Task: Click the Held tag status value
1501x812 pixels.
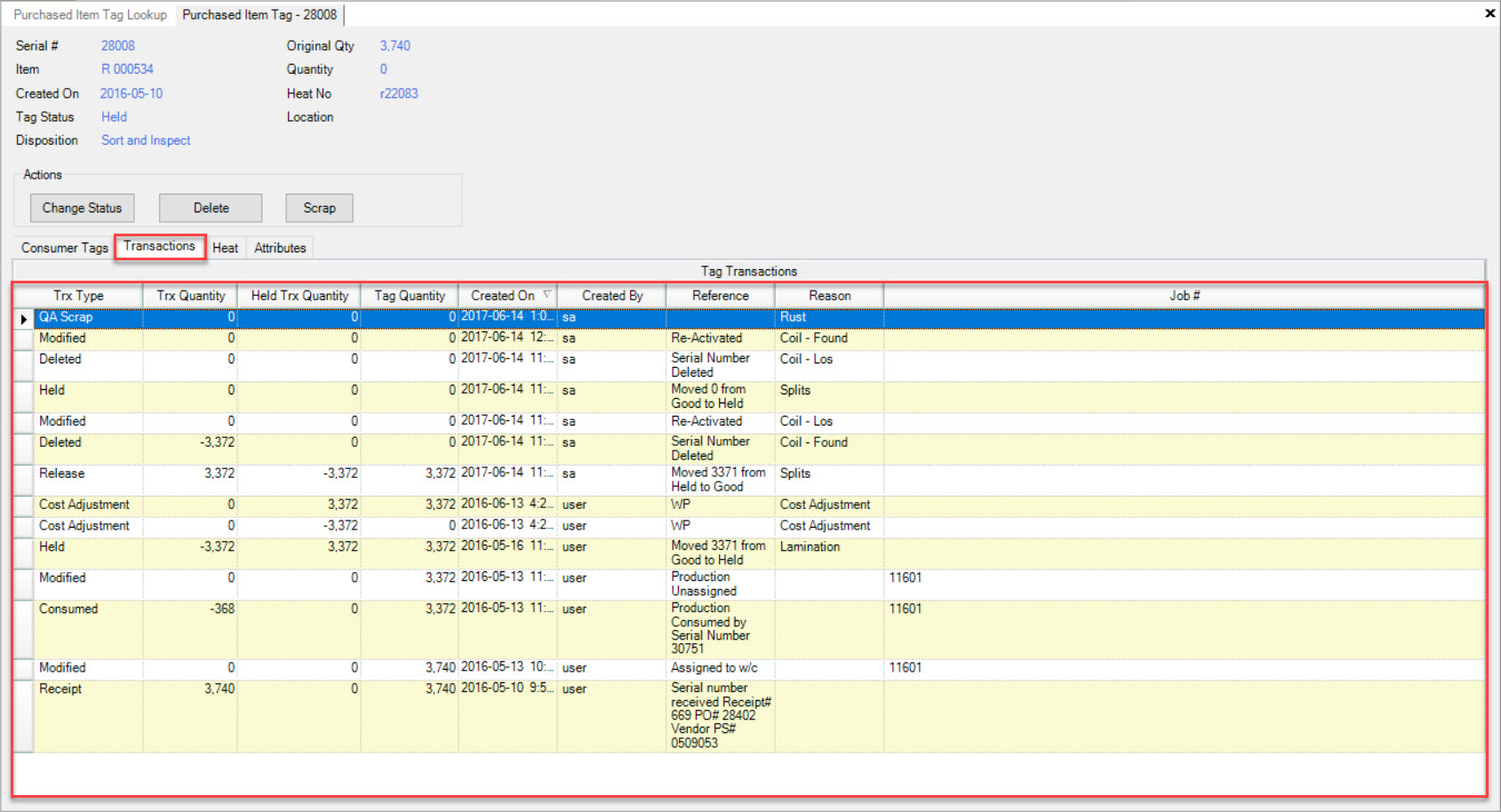Action: point(114,116)
